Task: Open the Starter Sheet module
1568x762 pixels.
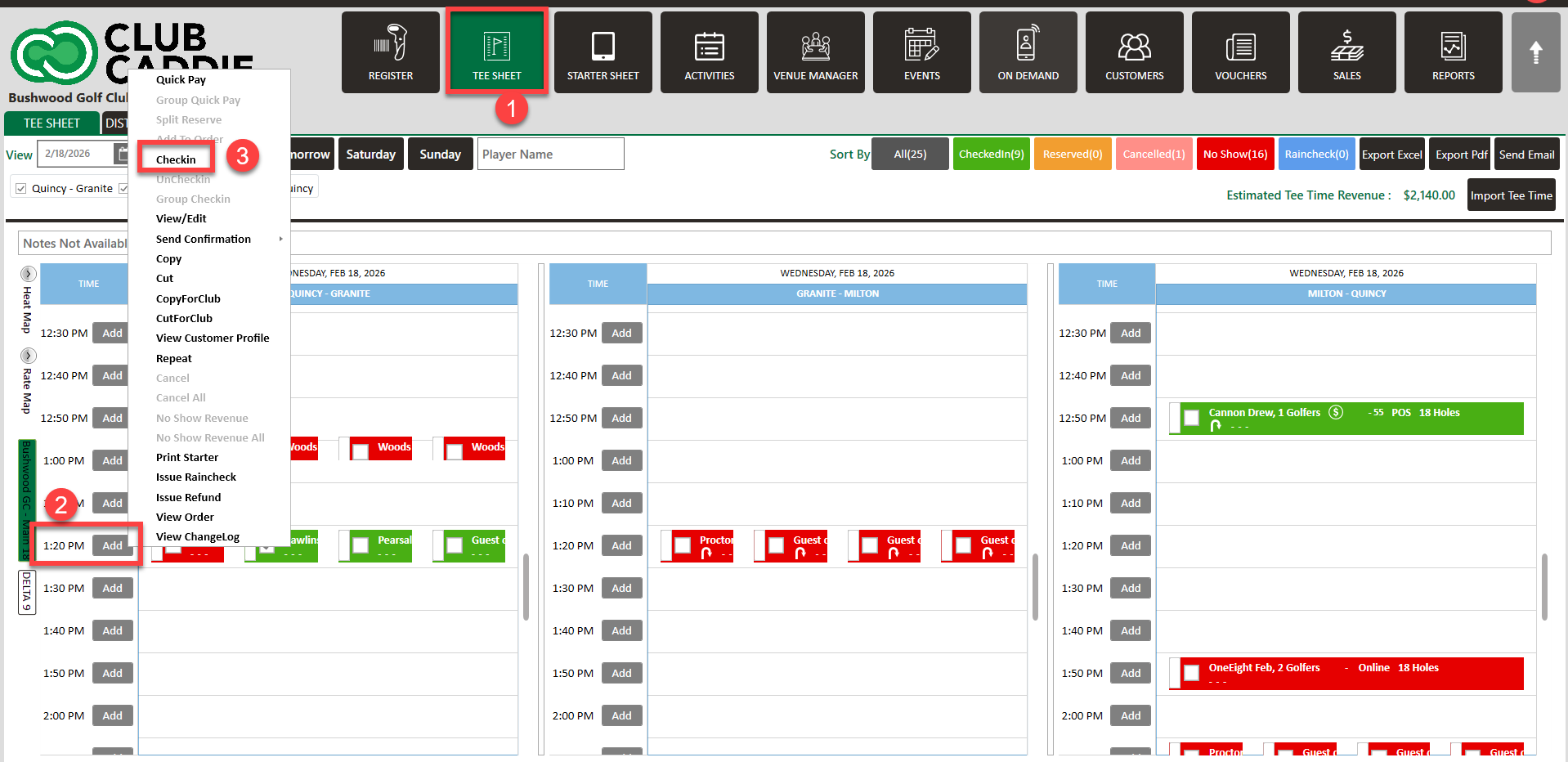Action: (603, 52)
